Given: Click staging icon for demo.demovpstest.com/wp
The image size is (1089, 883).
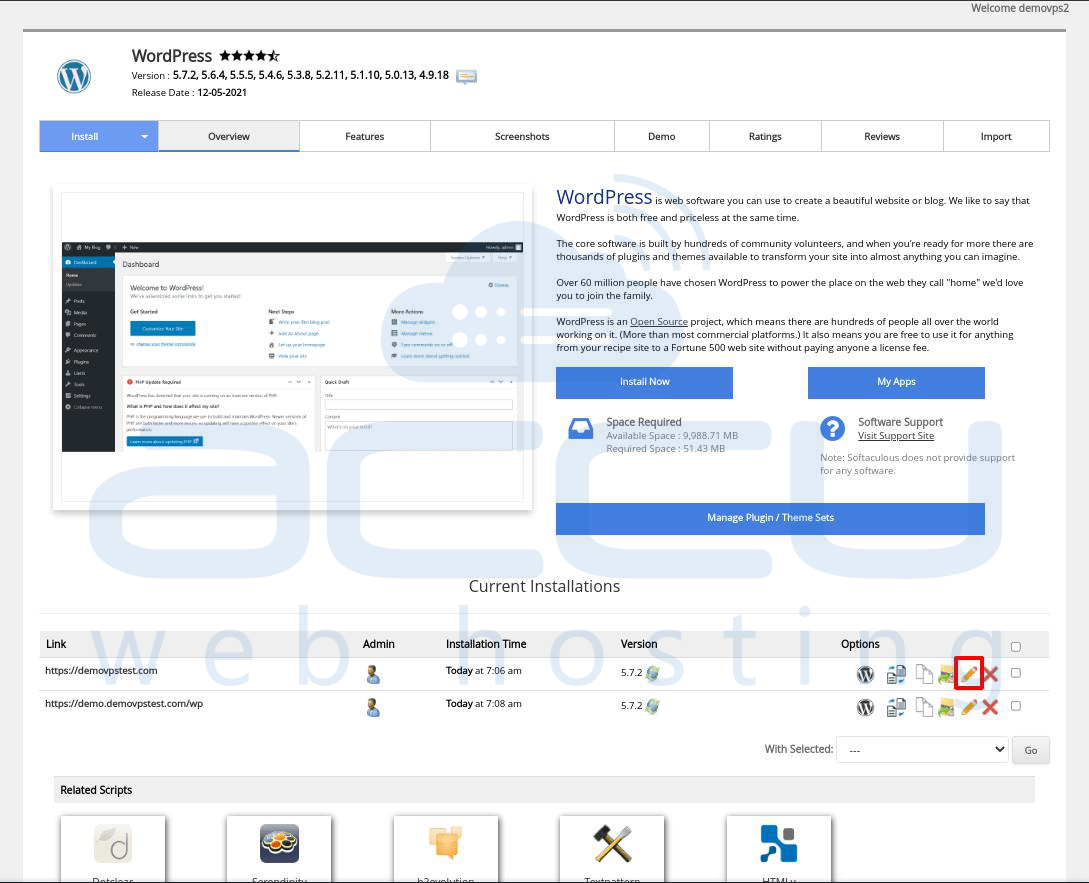Looking at the screenshot, I should (x=896, y=707).
